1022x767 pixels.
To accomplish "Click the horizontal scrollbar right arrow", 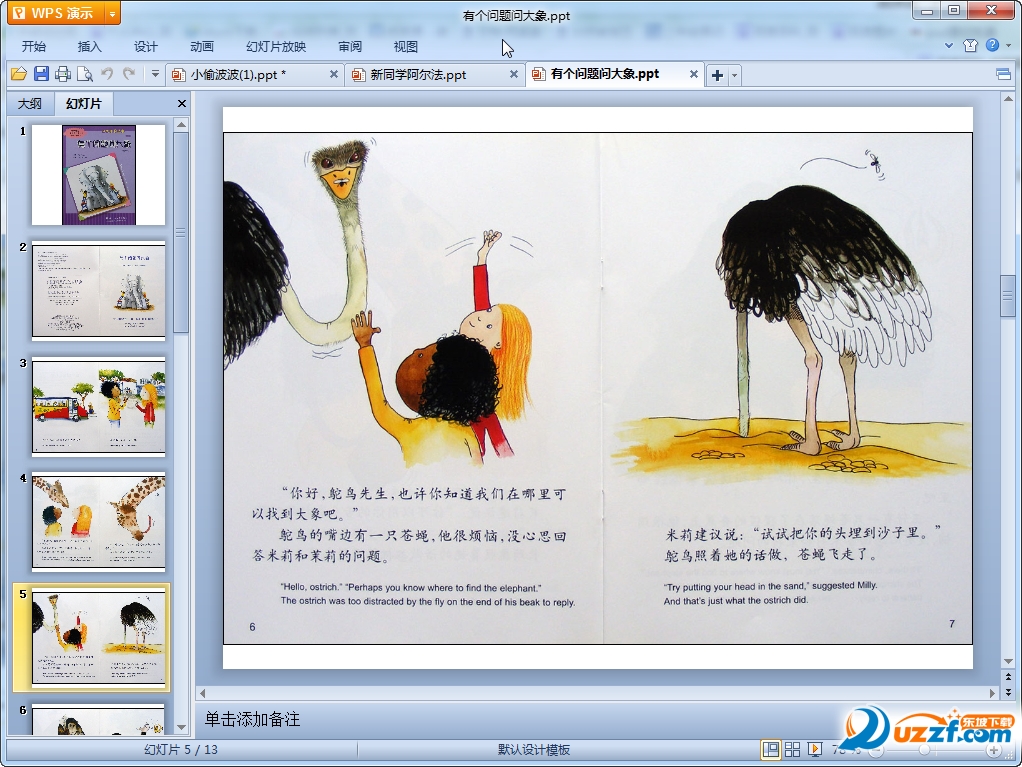I will click(x=993, y=693).
